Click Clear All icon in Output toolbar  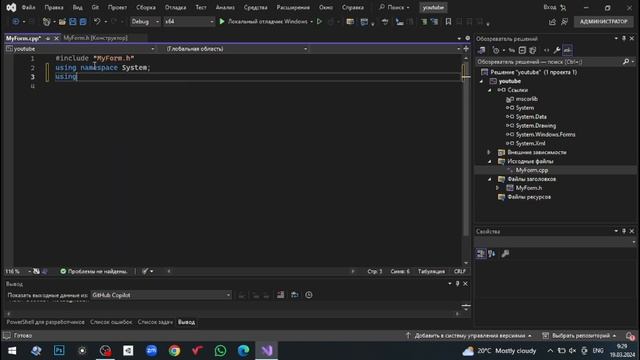tap(280, 295)
